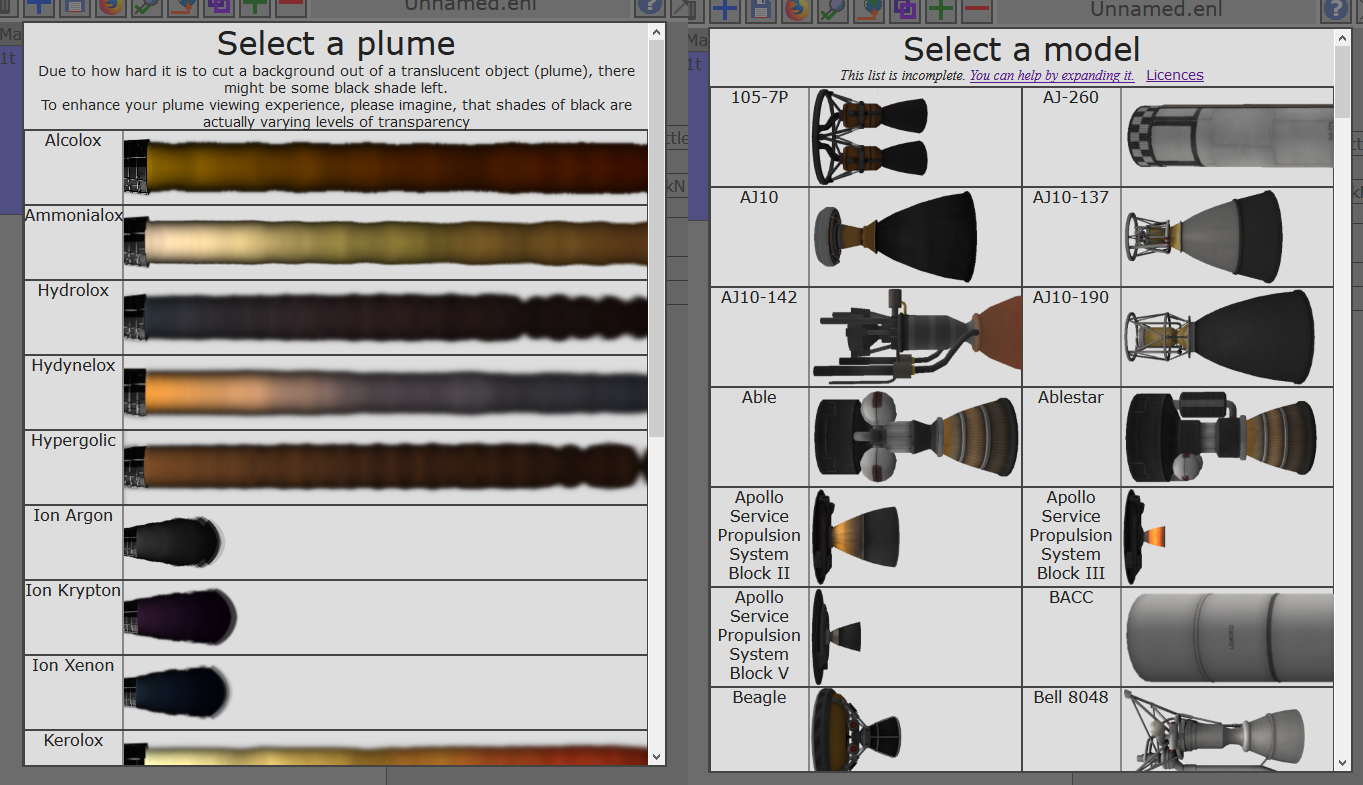Select the Ion Xenon plume image
Screen dimensions: 1363x785
pyautogui.click(x=178, y=692)
